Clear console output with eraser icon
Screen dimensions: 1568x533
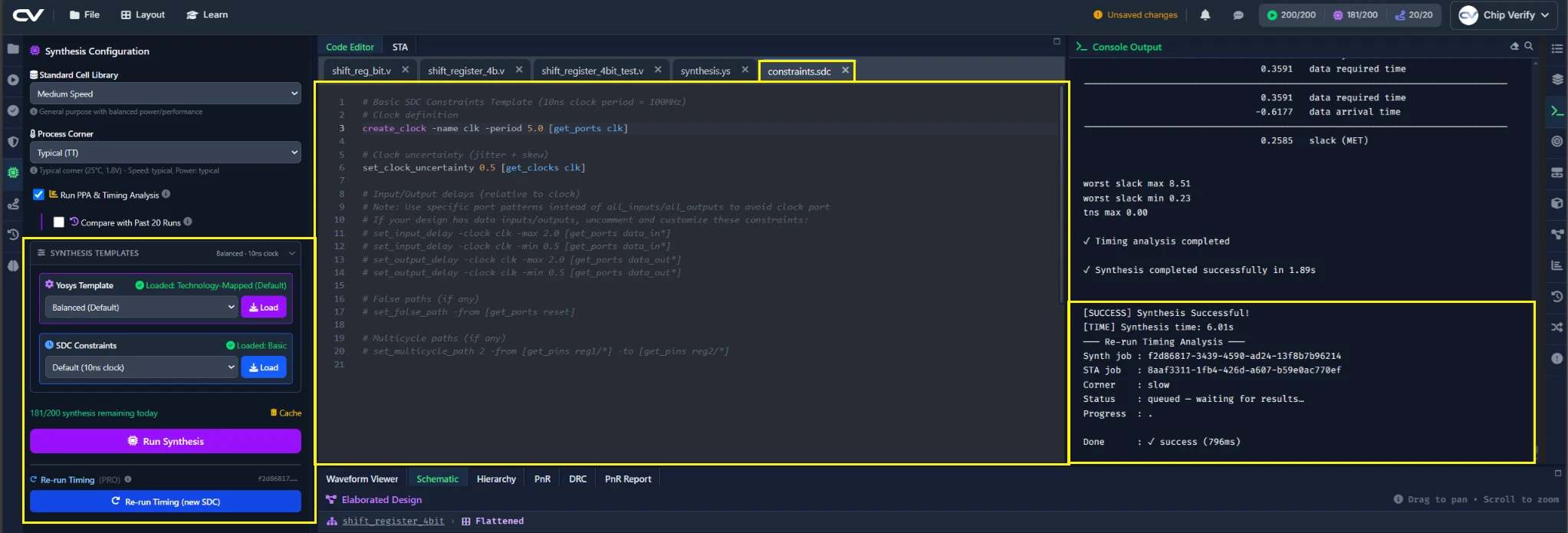(x=1514, y=46)
